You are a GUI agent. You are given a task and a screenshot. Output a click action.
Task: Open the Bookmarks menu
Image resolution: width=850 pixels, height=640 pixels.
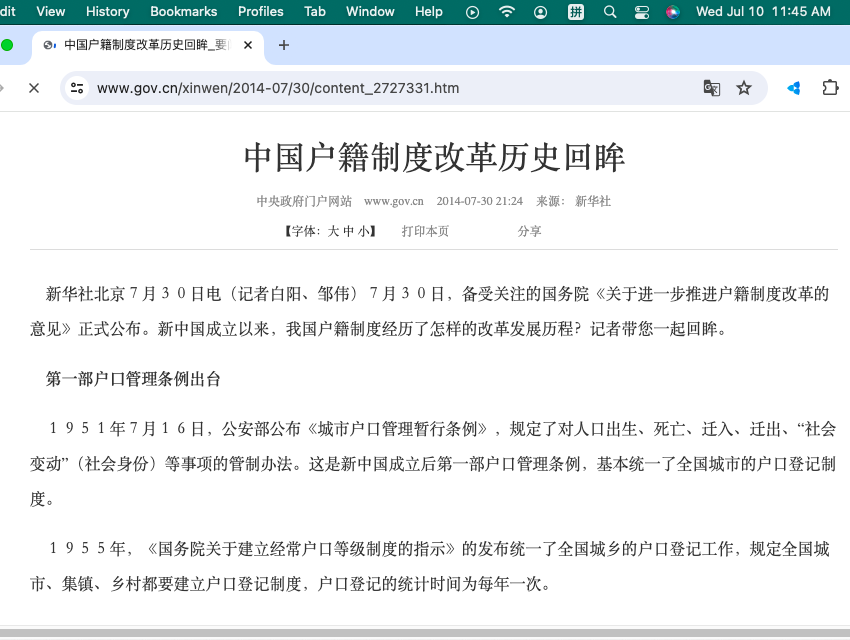point(183,12)
